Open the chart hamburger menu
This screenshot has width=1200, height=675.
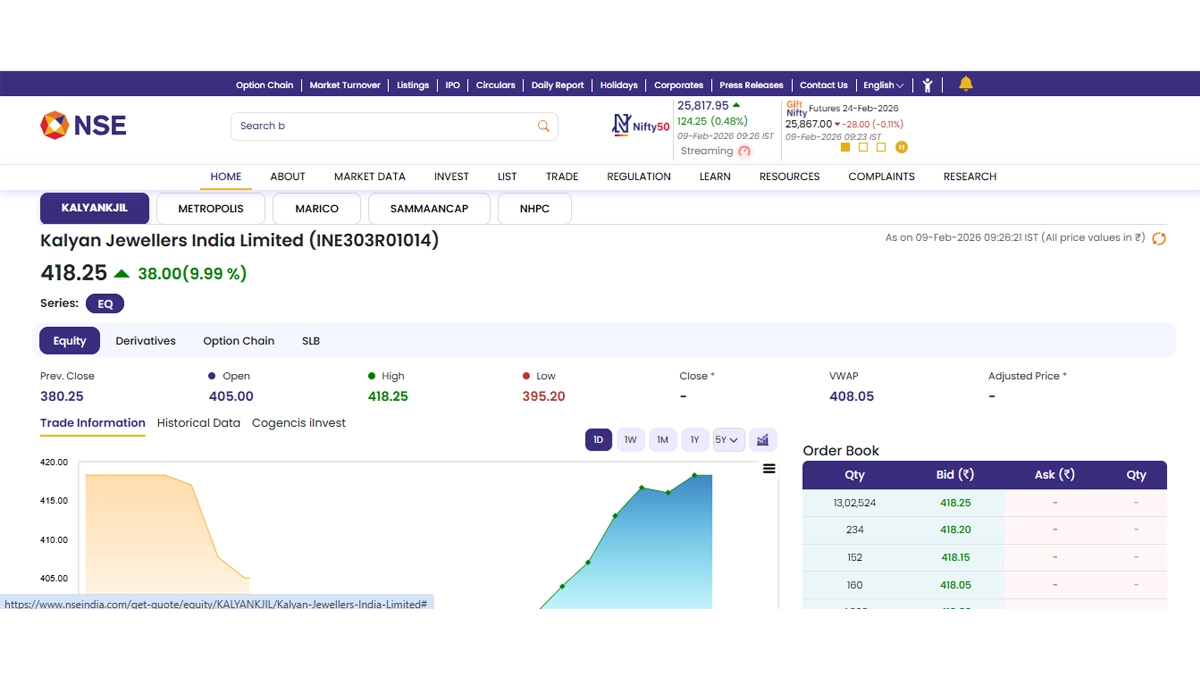click(769, 469)
